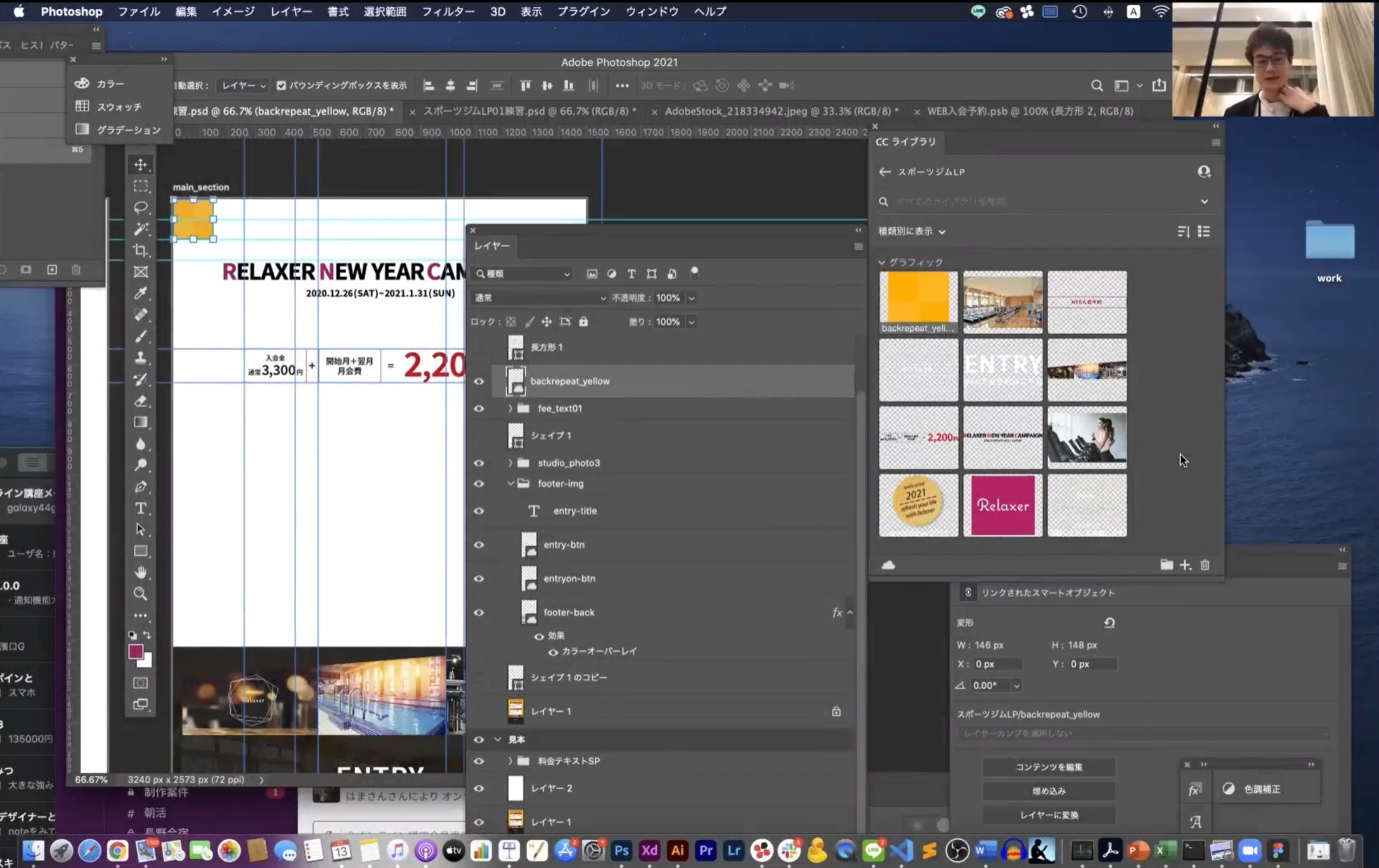Screen dimensions: 1379x868
Task: Filter layers by adjustment layers icon
Action: (611, 274)
